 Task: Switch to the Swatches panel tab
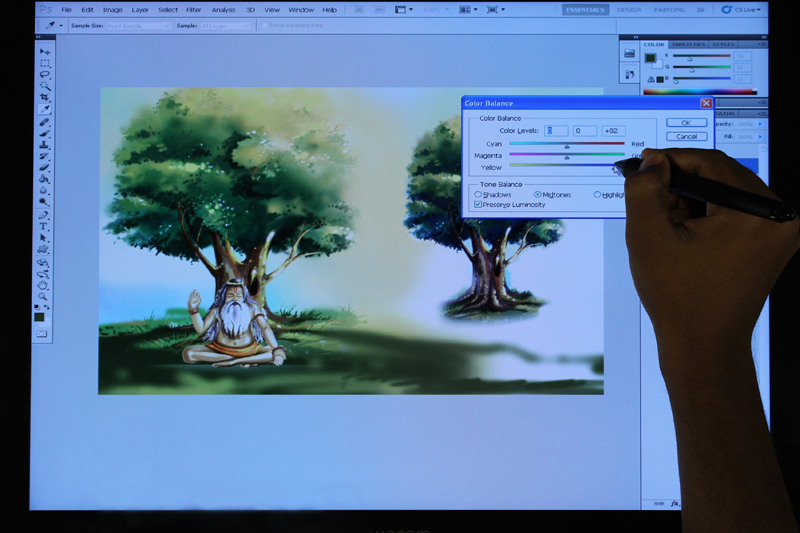687,44
